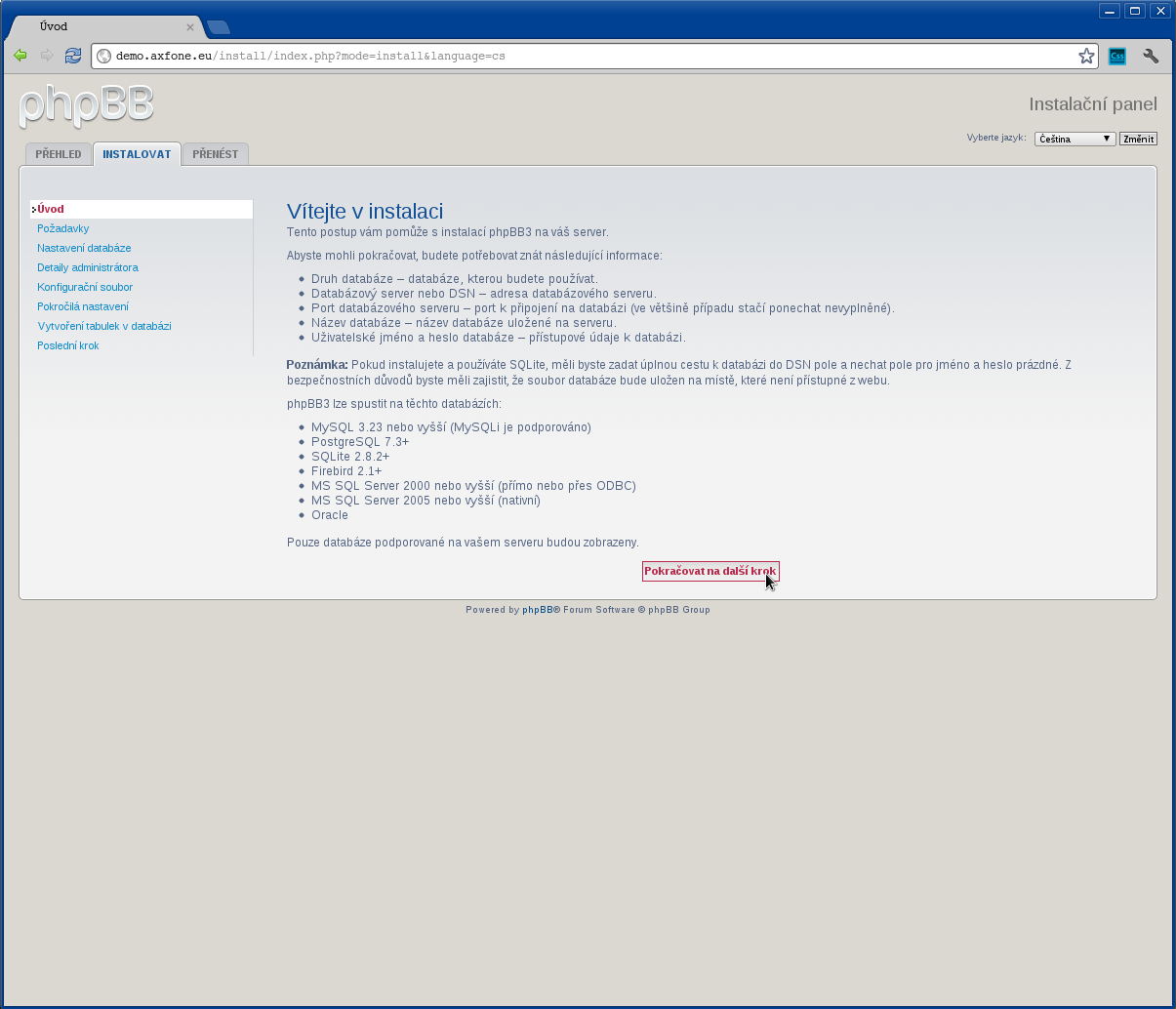Click the phpBB logo
Image resolution: width=1176 pixels, height=1009 pixels.
click(x=86, y=106)
